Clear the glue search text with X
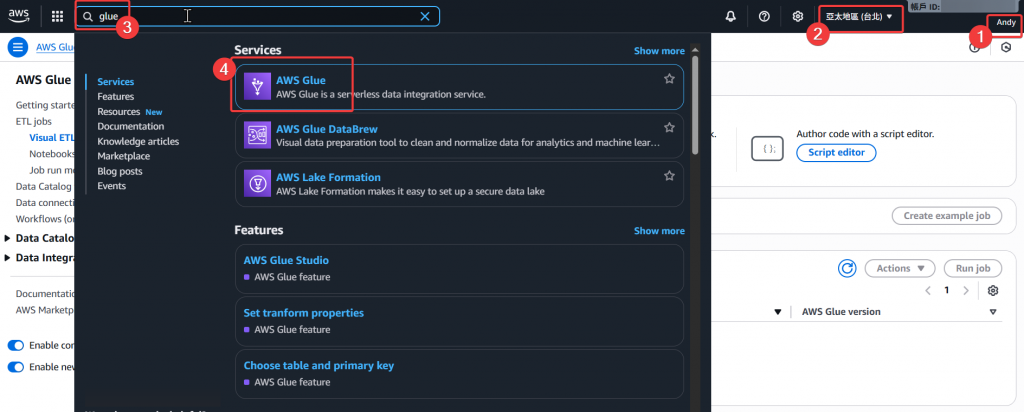This screenshot has height=412, width=1024. pos(424,16)
